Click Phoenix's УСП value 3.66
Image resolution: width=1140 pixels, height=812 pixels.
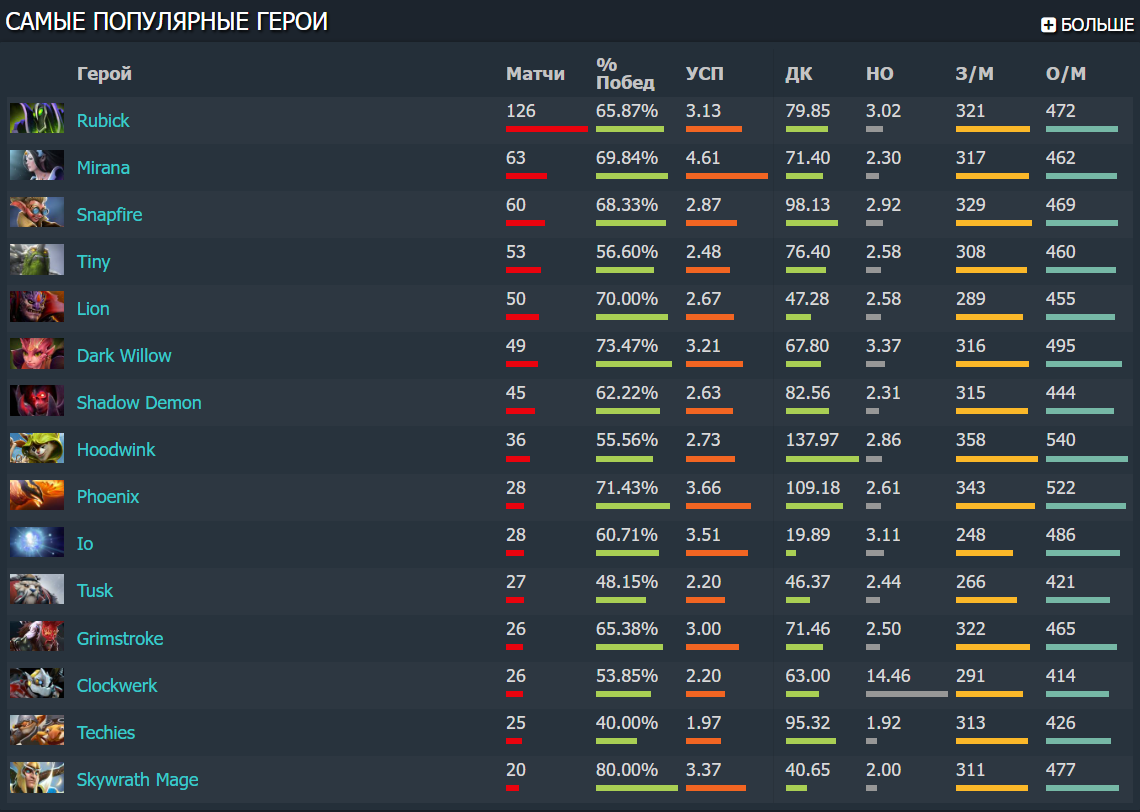(703, 488)
